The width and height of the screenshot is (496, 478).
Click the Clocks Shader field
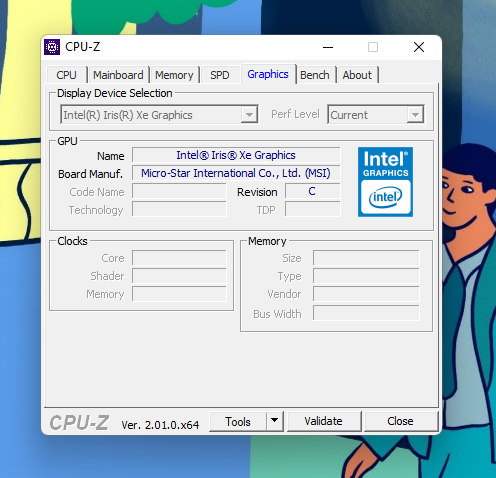click(x=179, y=276)
